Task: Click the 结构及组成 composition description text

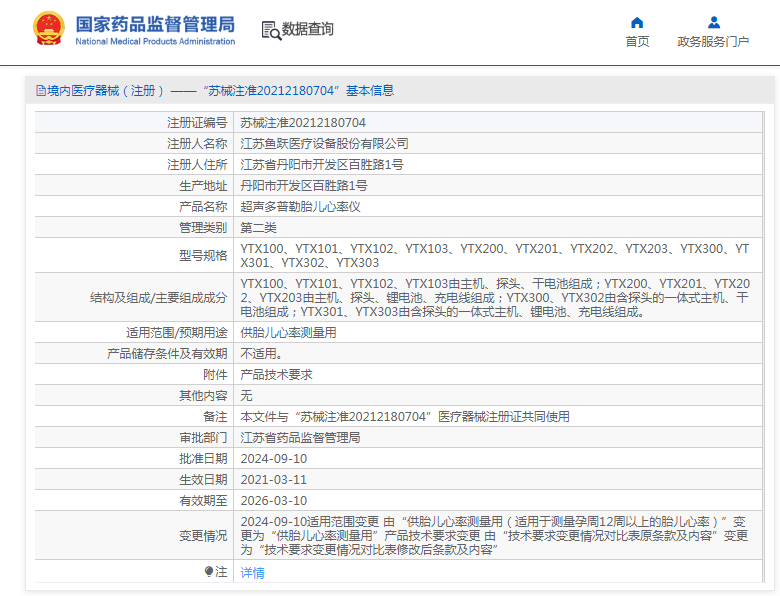Action: [495, 298]
